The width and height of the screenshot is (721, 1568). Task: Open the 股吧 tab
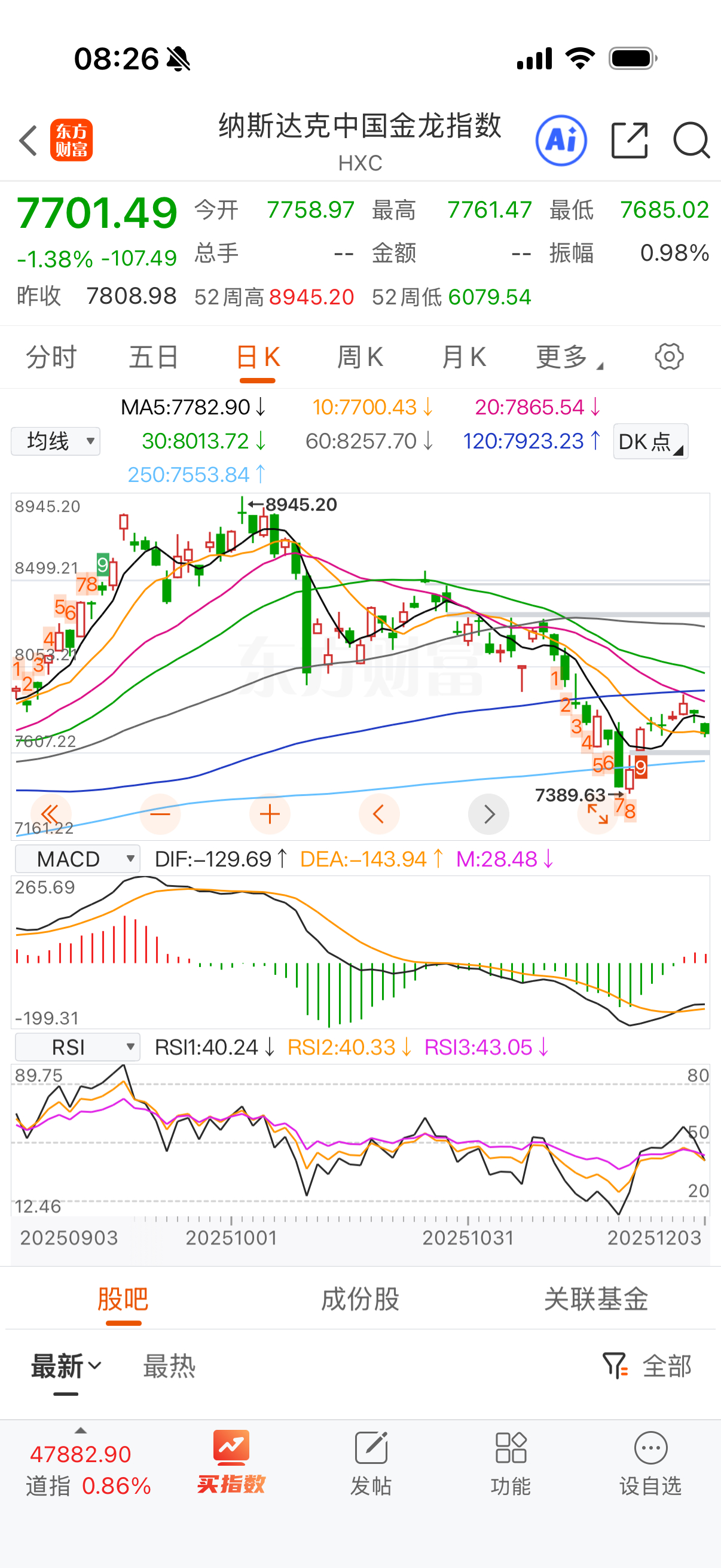click(124, 1299)
